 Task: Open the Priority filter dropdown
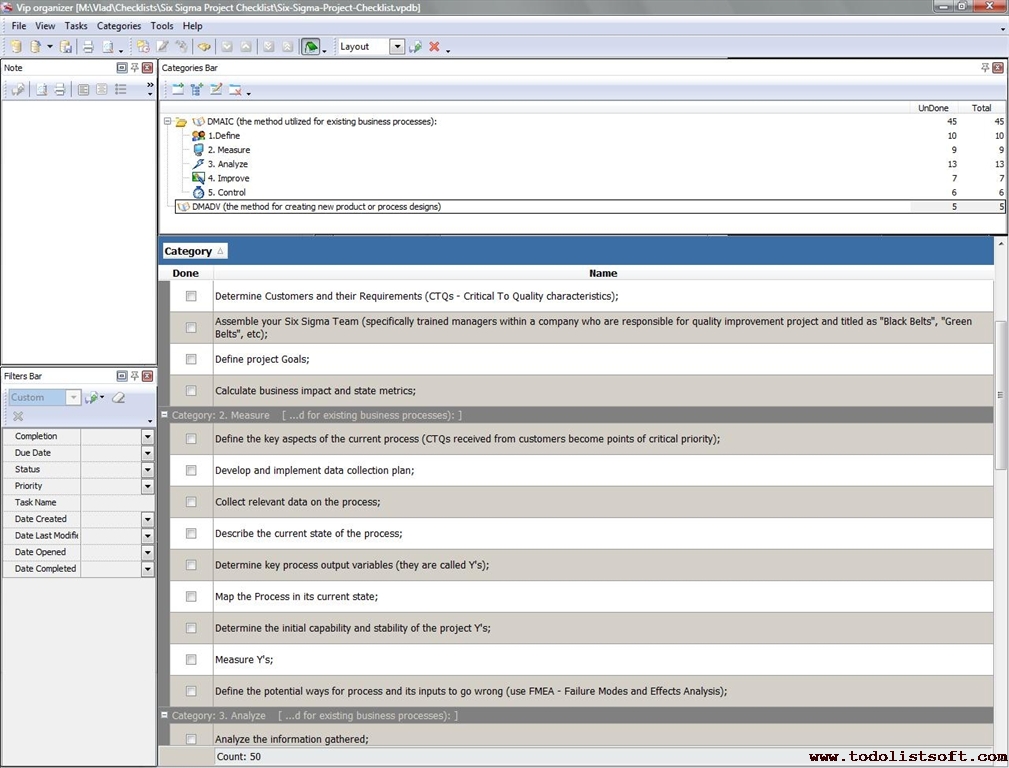tap(148, 486)
